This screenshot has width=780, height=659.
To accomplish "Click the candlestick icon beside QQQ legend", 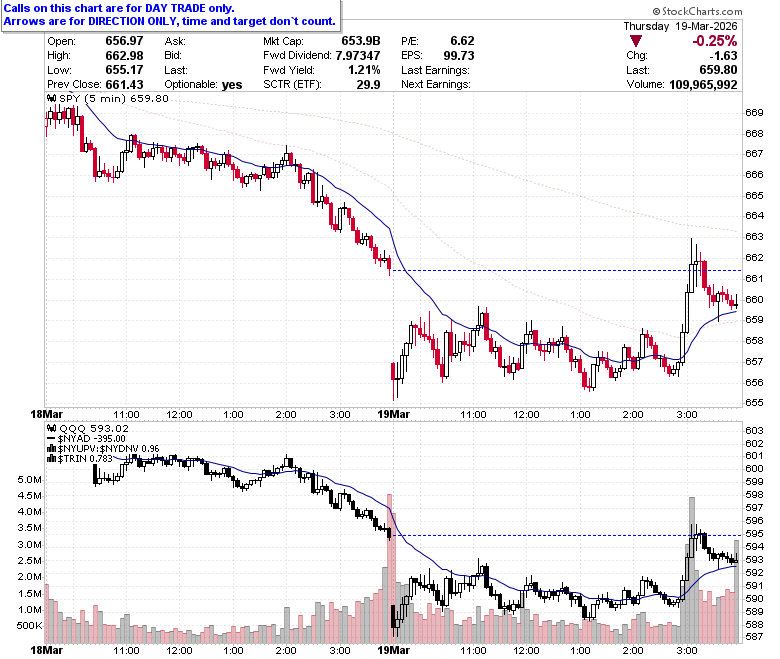I will (x=51, y=428).
